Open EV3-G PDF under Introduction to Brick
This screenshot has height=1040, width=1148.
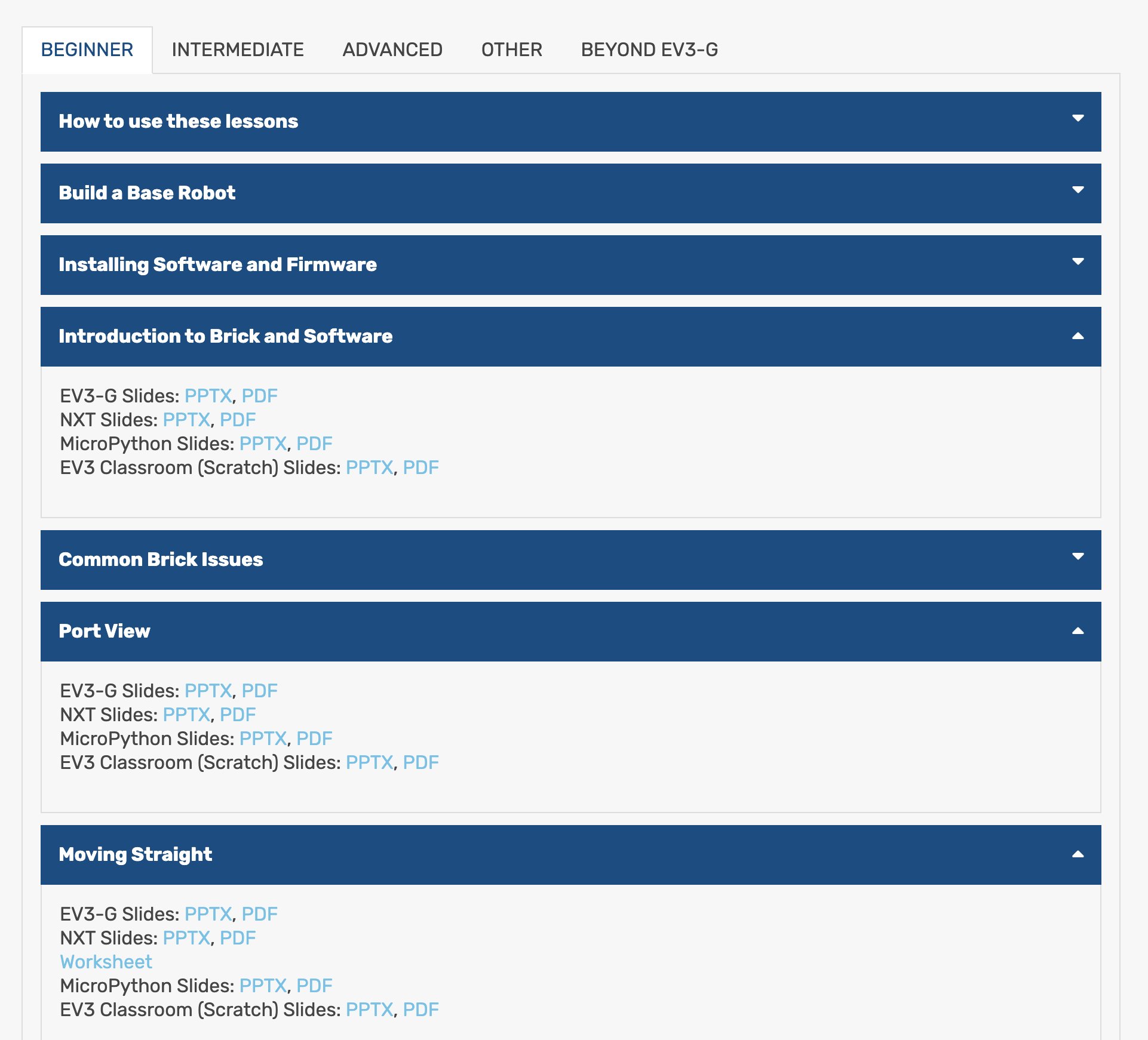click(x=259, y=396)
